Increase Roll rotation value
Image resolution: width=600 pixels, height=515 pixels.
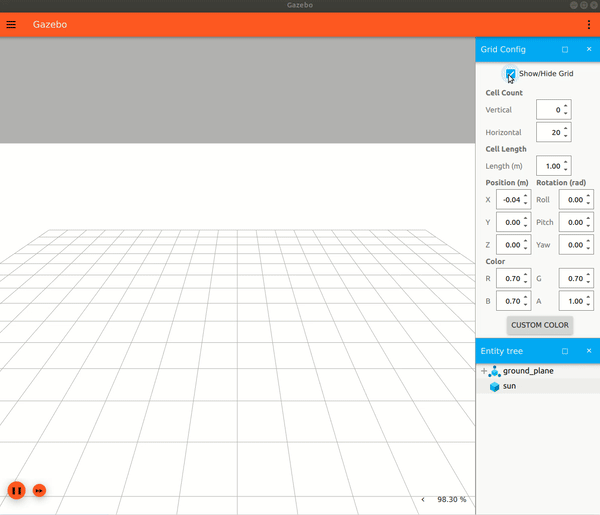click(588, 196)
